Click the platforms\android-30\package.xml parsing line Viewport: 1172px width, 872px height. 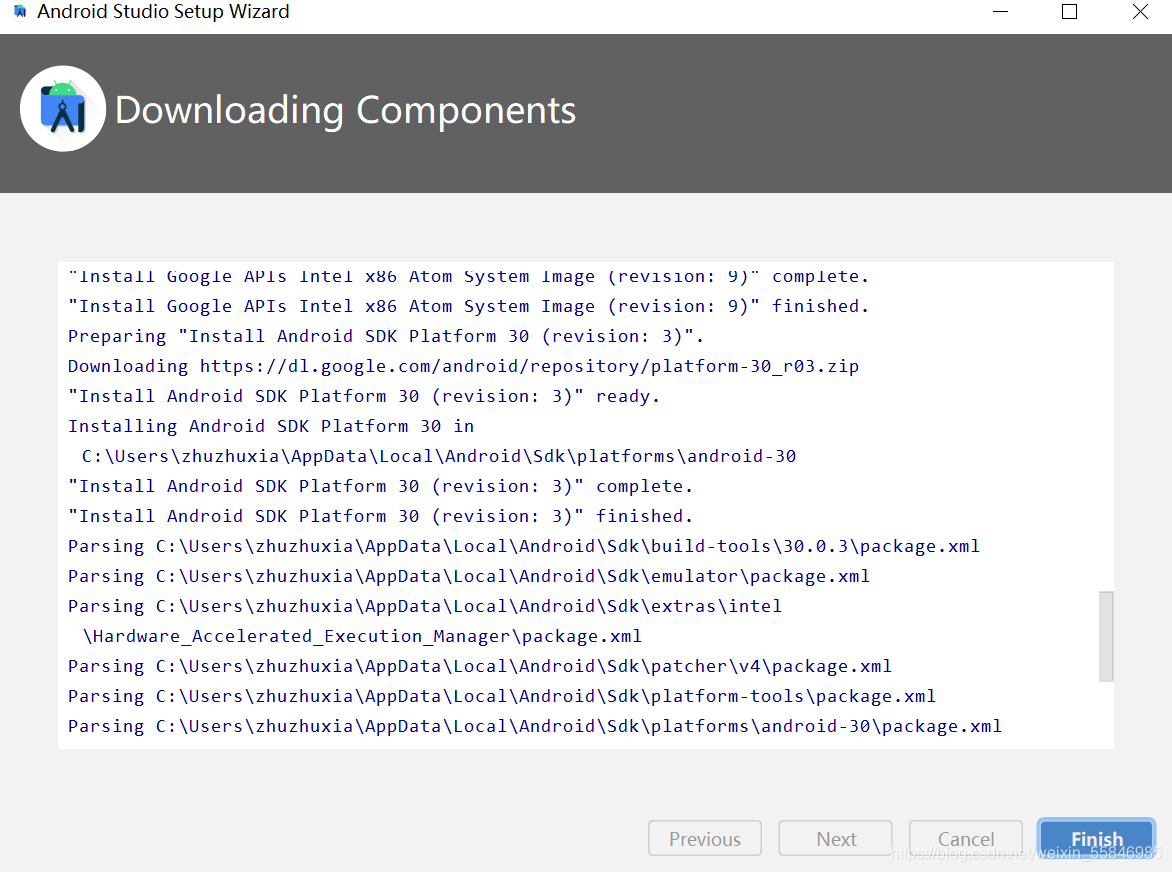click(x=535, y=726)
